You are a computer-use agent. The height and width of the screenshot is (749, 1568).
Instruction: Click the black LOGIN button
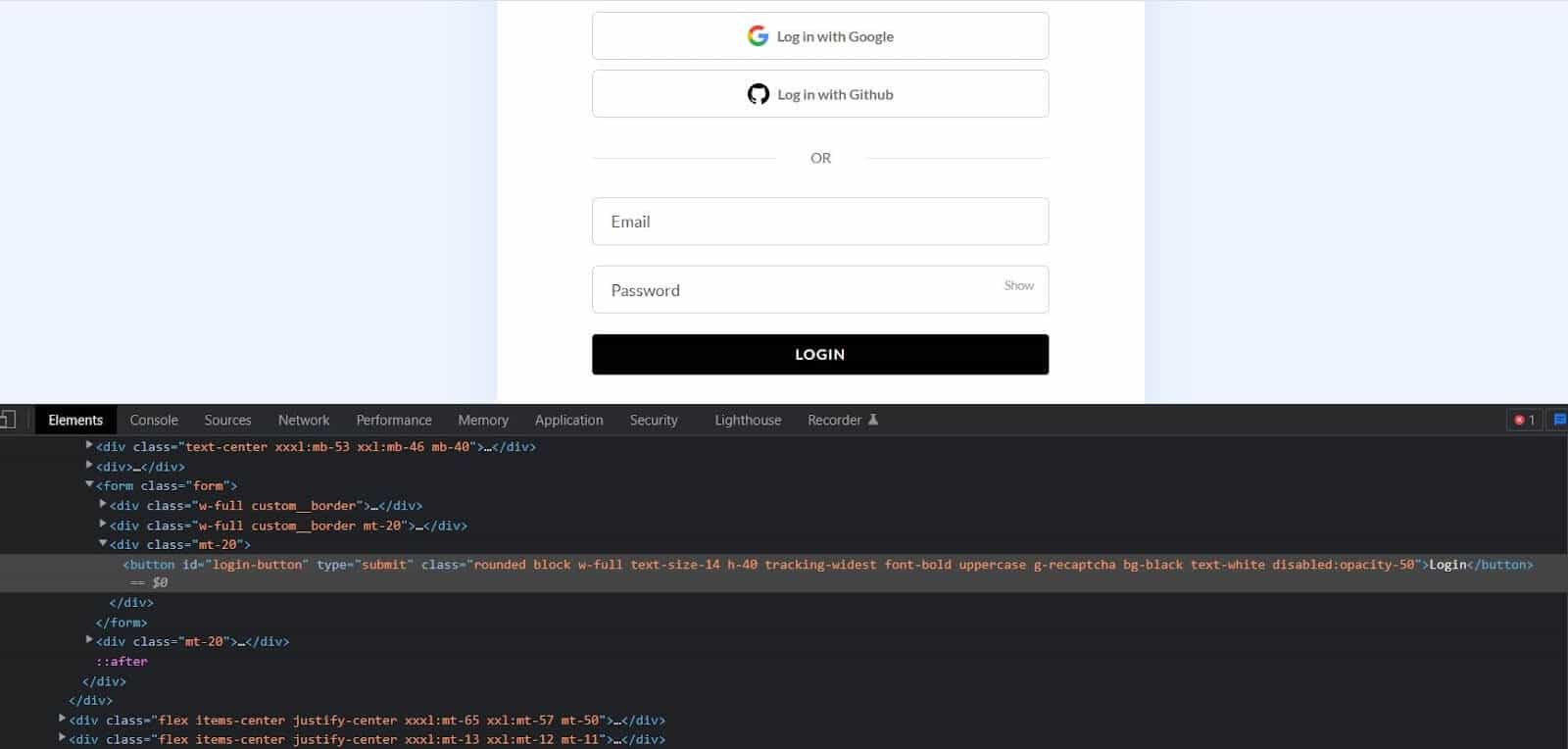pos(820,354)
